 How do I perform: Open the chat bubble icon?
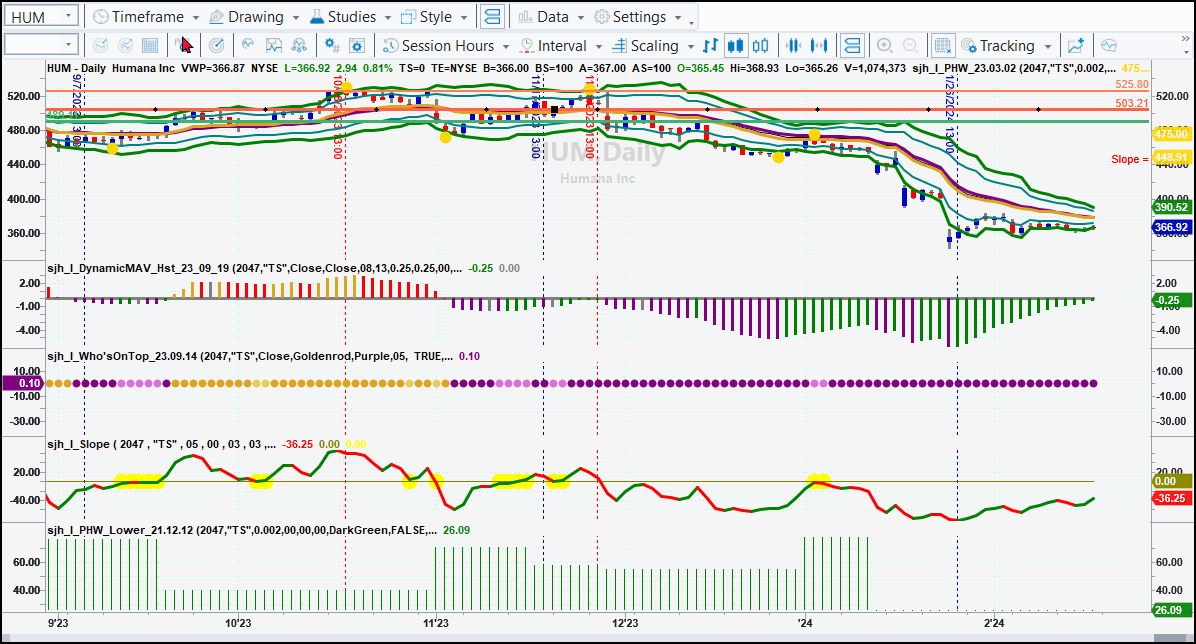[1109, 46]
